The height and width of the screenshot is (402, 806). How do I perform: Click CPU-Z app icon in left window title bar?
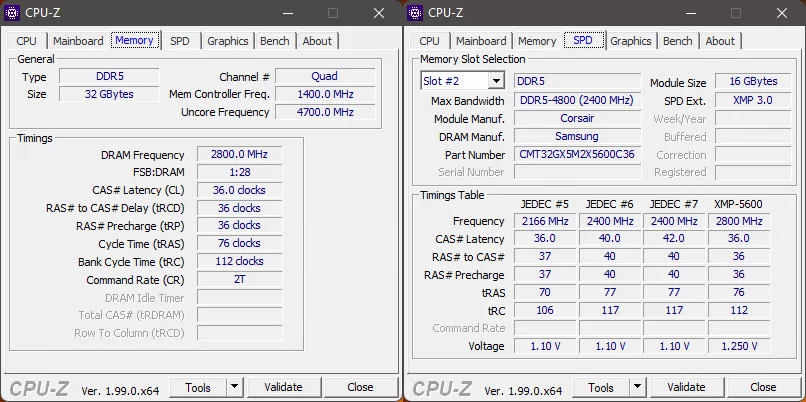click(12, 13)
